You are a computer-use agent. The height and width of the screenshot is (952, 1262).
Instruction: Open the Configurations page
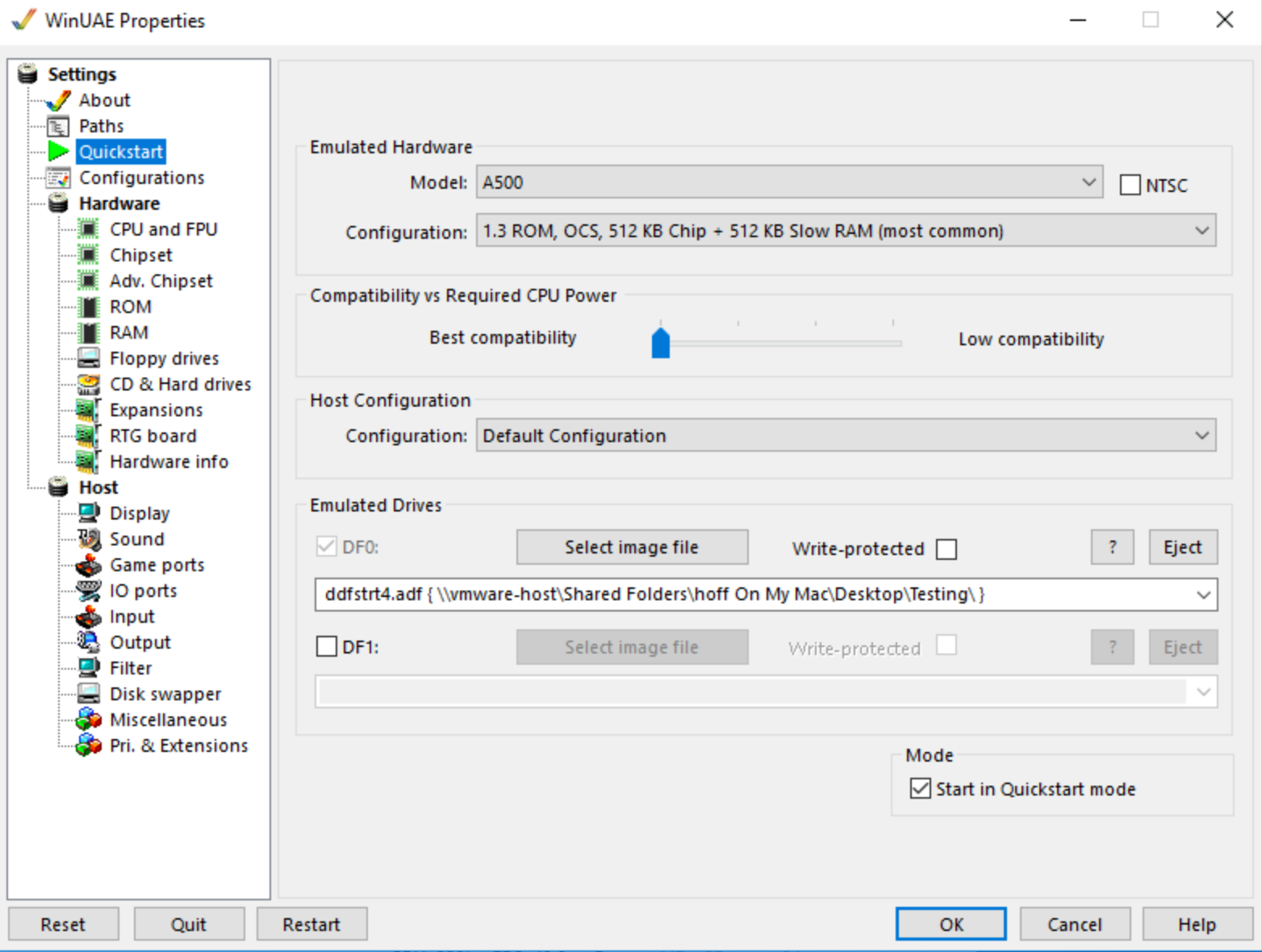coord(142,177)
